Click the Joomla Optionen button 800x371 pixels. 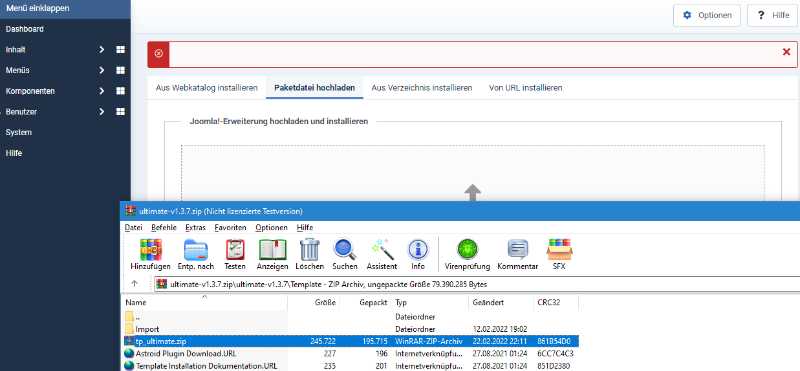(x=707, y=15)
